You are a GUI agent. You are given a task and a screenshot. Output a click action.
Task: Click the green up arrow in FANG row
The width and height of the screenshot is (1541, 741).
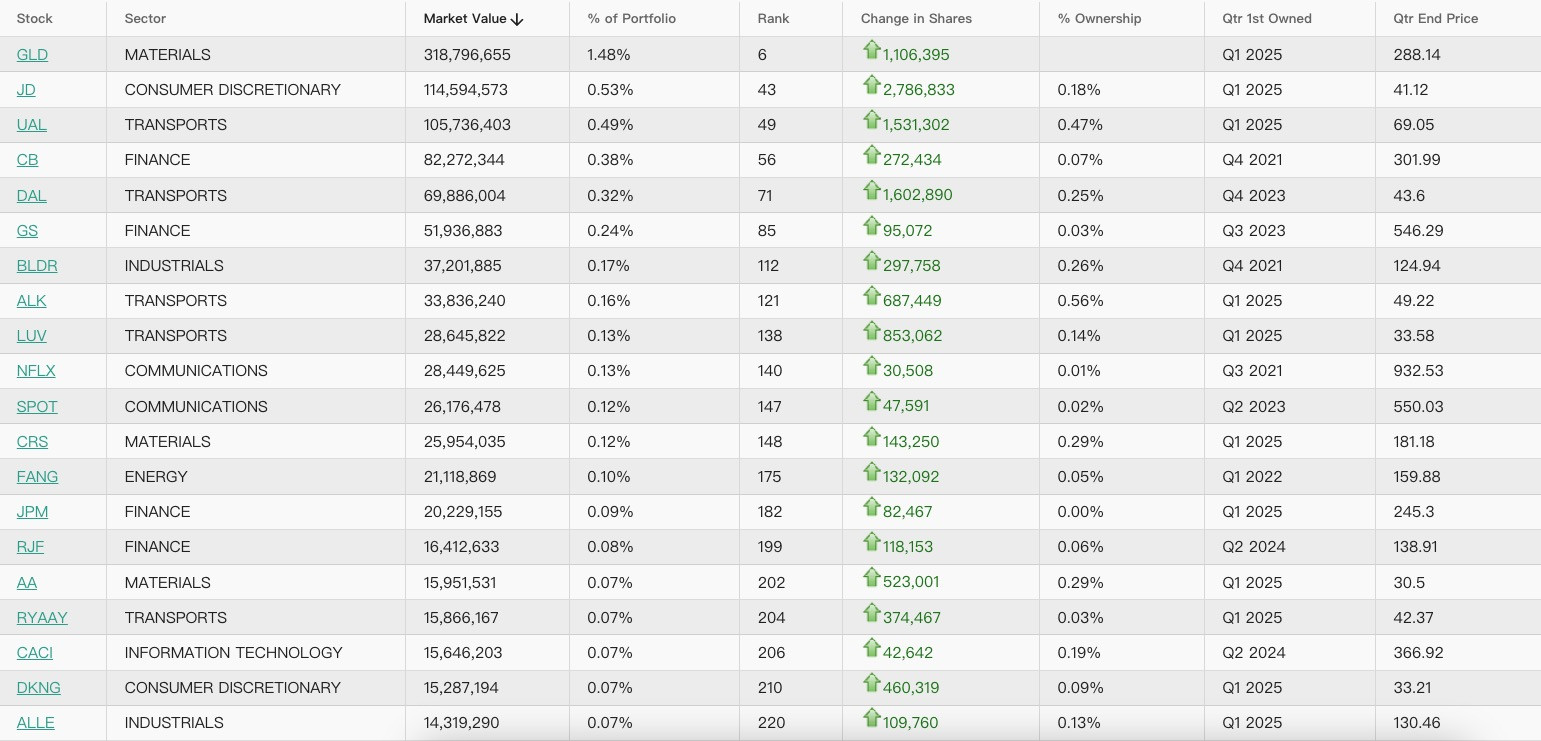click(x=871, y=471)
